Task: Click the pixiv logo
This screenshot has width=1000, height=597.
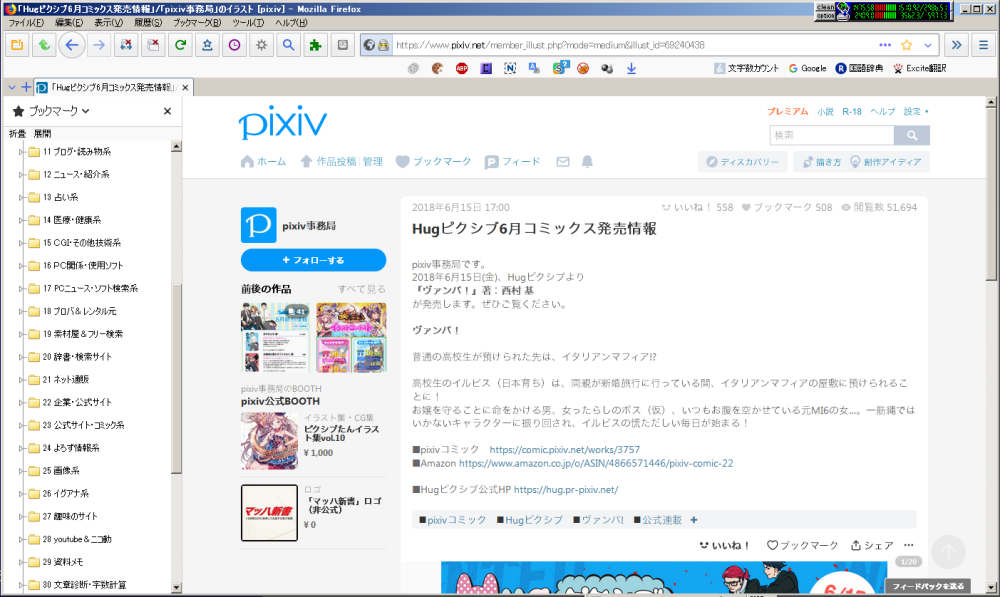Action: point(283,122)
